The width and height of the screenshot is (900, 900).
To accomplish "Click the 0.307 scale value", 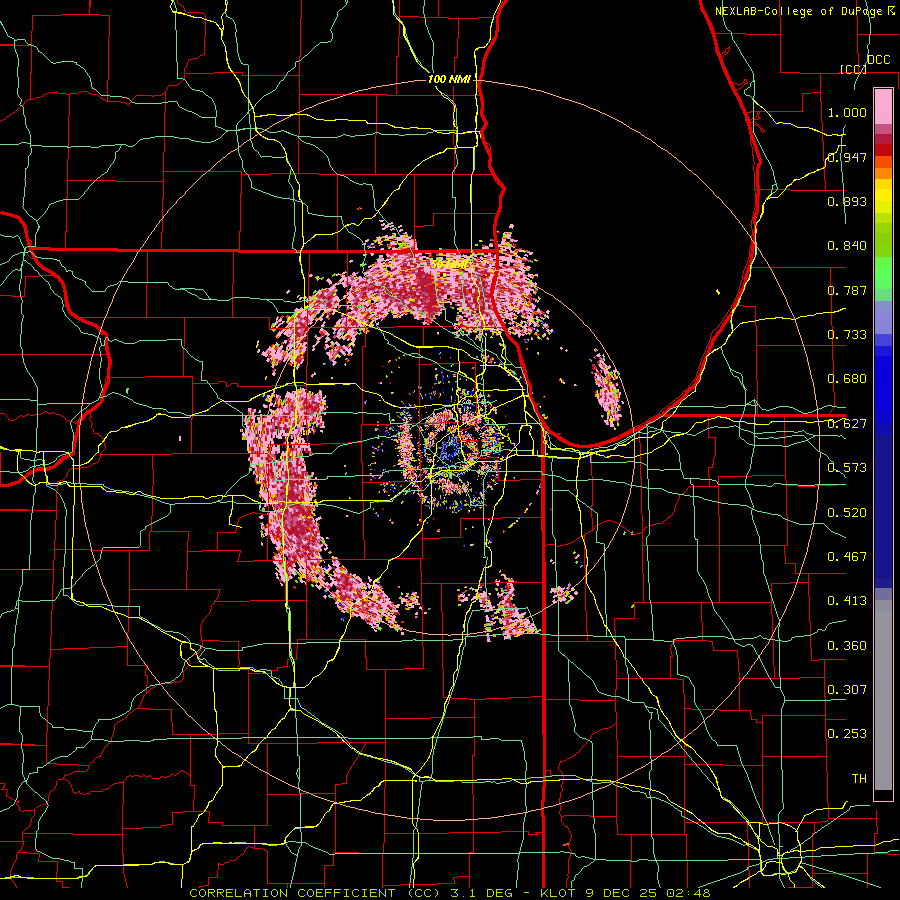I will pyautogui.click(x=847, y=690).
